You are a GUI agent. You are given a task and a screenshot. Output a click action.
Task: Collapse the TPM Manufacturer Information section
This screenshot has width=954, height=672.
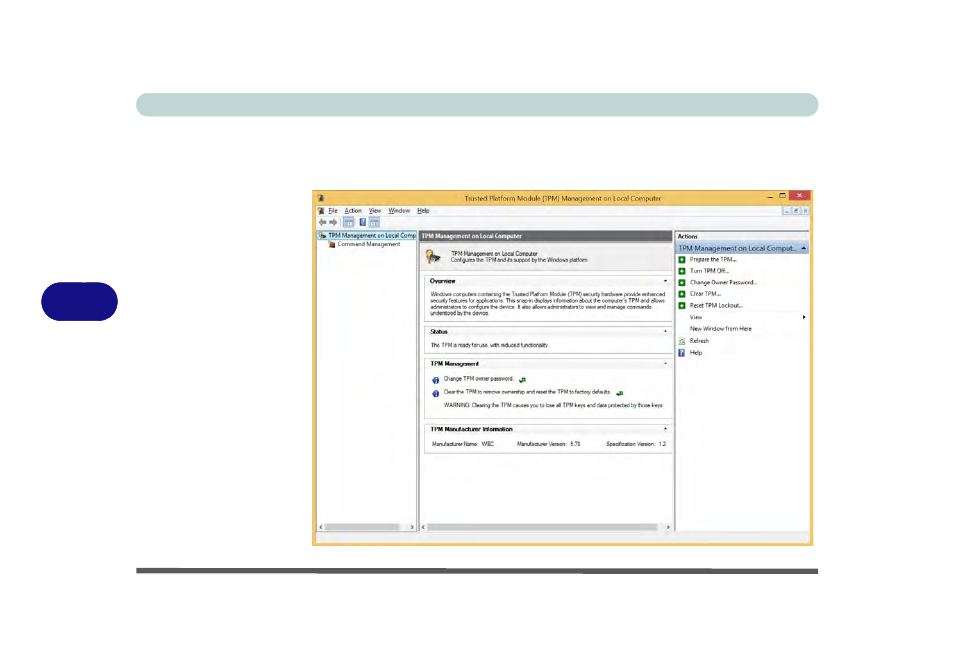665,429
